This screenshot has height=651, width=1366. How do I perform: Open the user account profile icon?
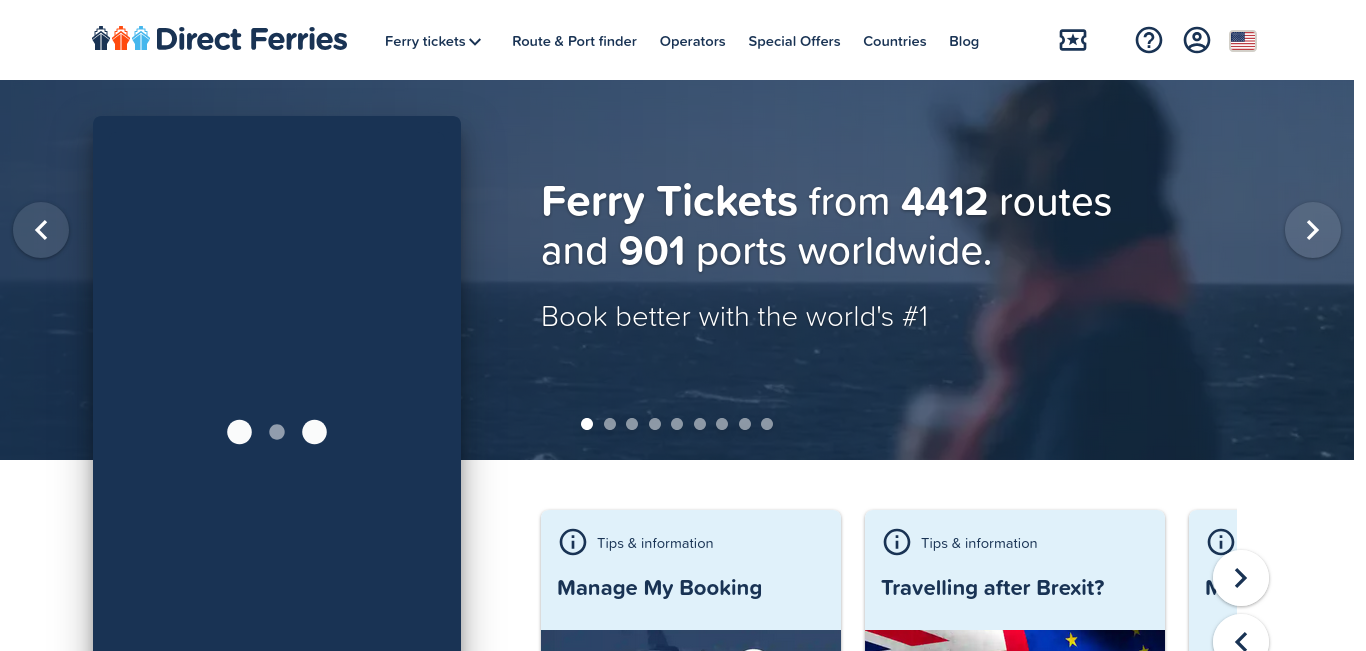coord(1197,40)
